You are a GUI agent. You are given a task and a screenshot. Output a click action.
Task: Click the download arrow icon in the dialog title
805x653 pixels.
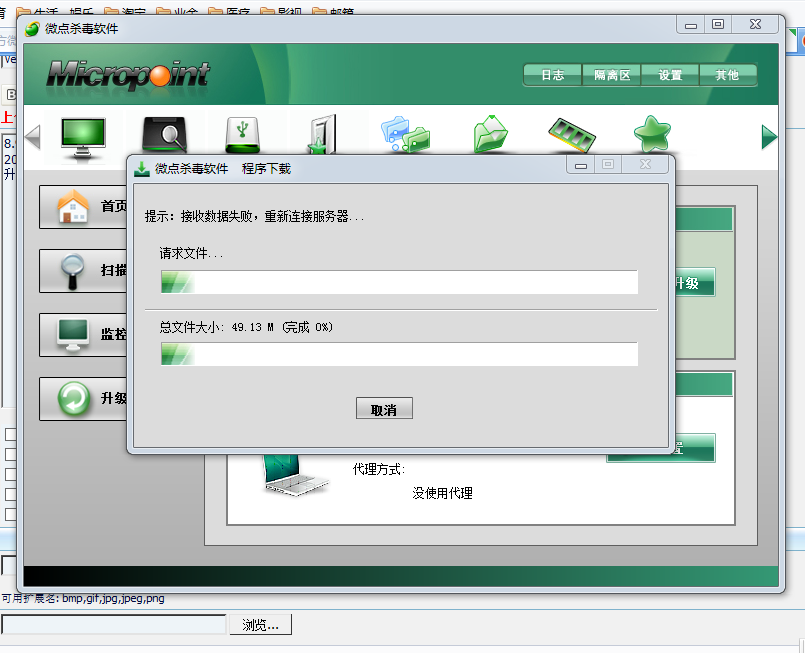(141, 169)
